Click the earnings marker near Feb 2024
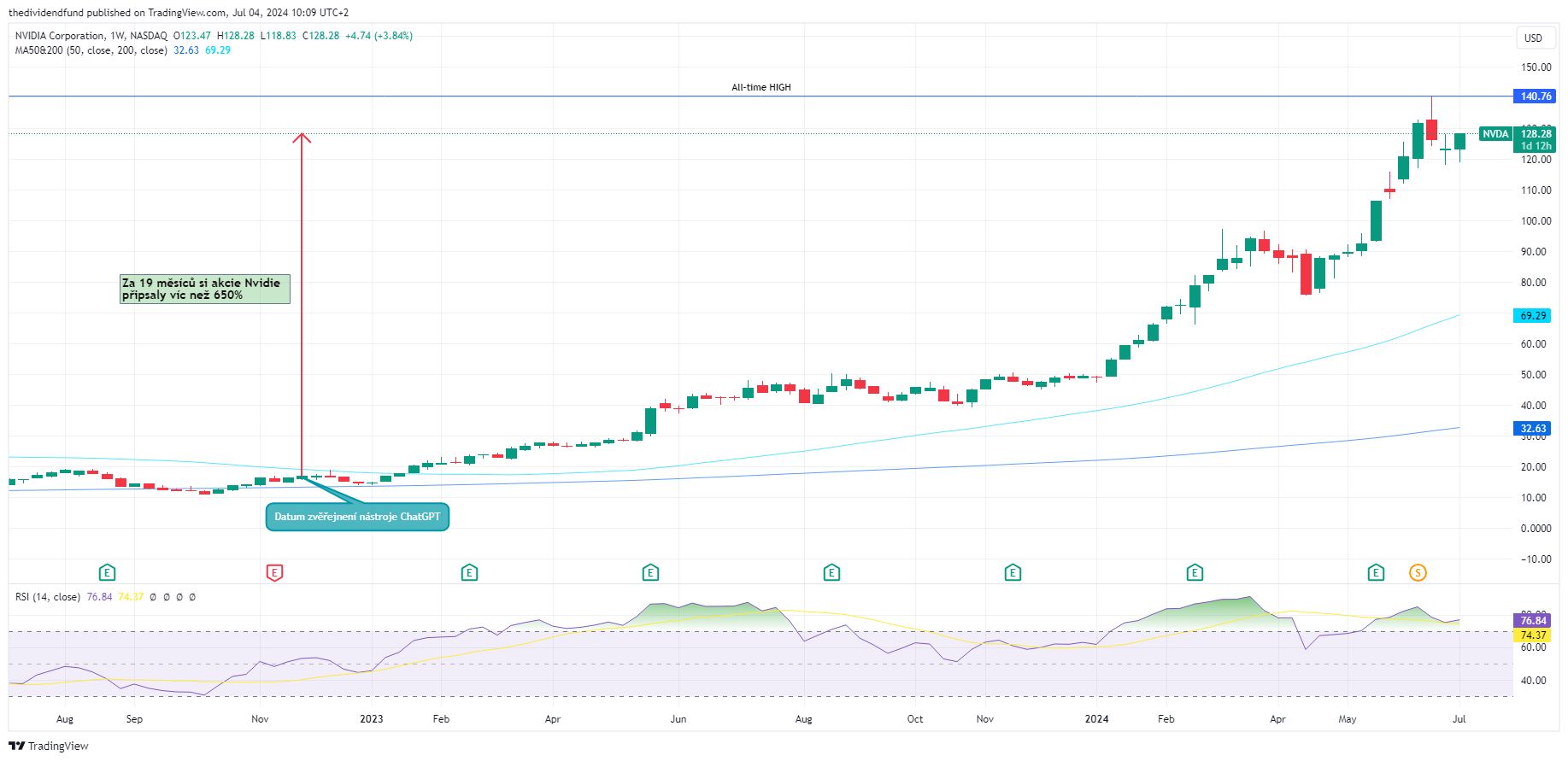1568x761 pixels. point(1195,572)
